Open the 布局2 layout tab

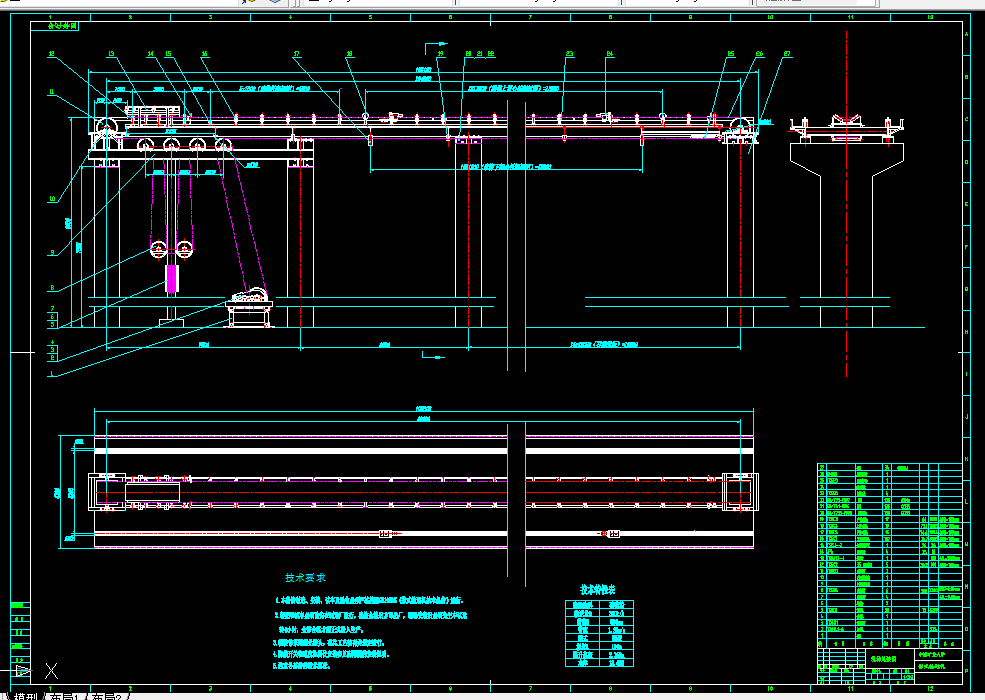click(x=107, y=696)
